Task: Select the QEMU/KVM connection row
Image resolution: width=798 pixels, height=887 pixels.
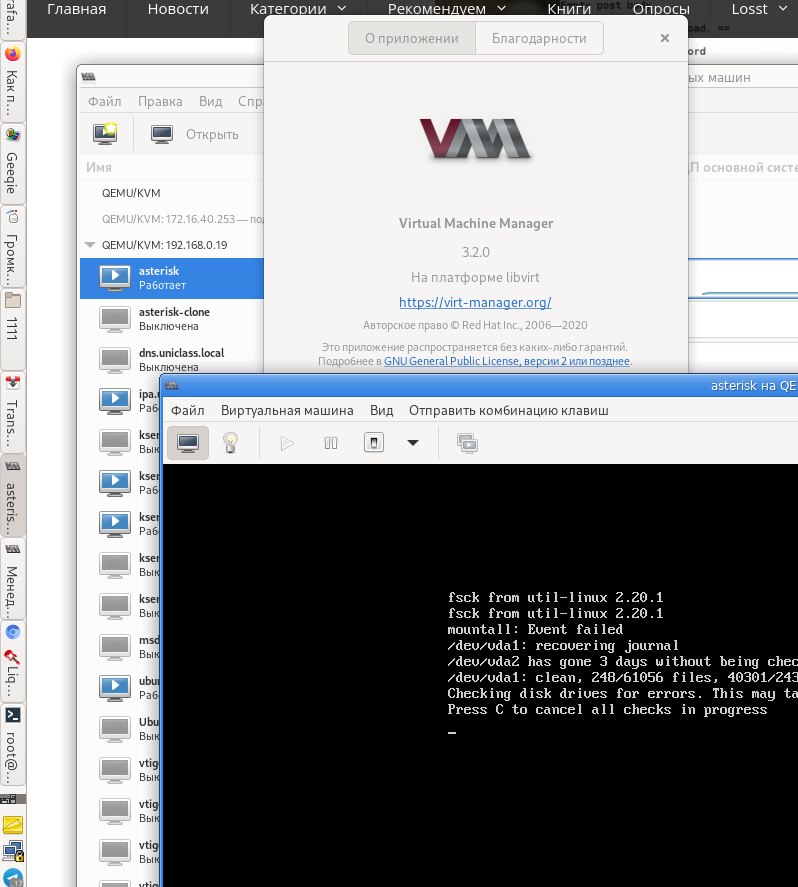Action: pos(172,193)
